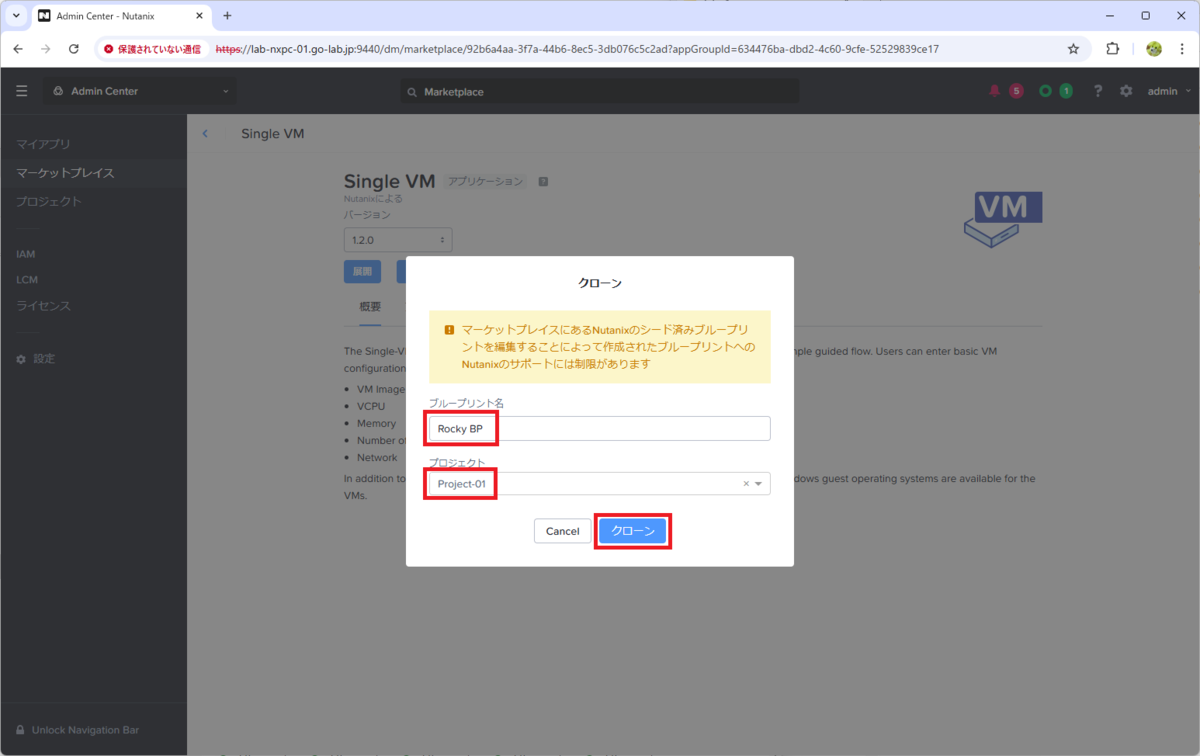The height and width of the screenshot is (756, 1200).
Task: Open the プロジェクト dropdown showing Project-01
Action: pos(600,484)
